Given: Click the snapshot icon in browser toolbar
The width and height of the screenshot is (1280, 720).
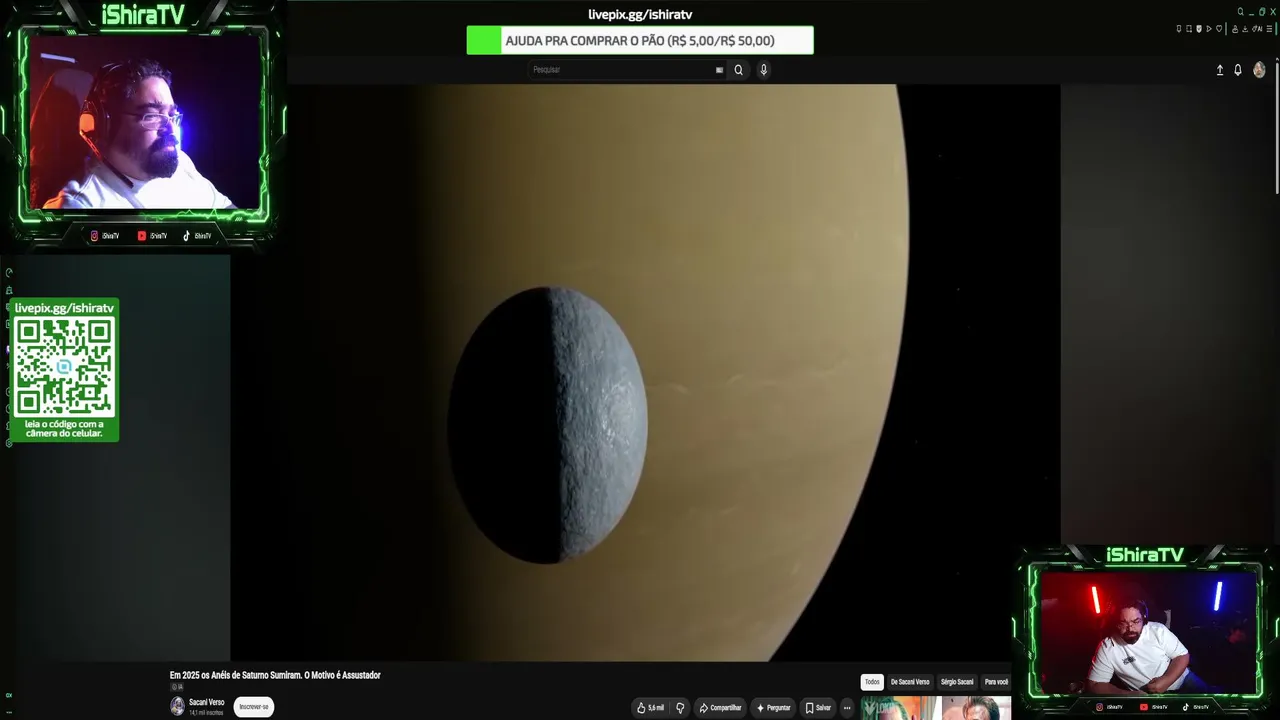Looking at the screenshot, I should [x=1189, y=29].
